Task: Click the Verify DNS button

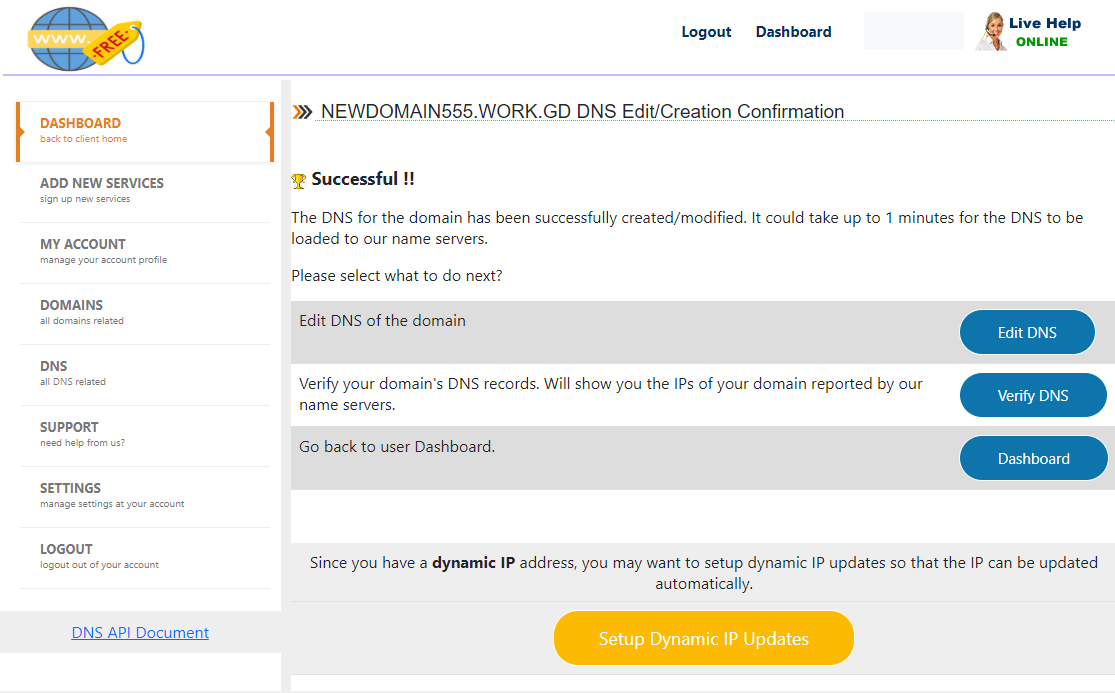Action: coord(1033,395)
